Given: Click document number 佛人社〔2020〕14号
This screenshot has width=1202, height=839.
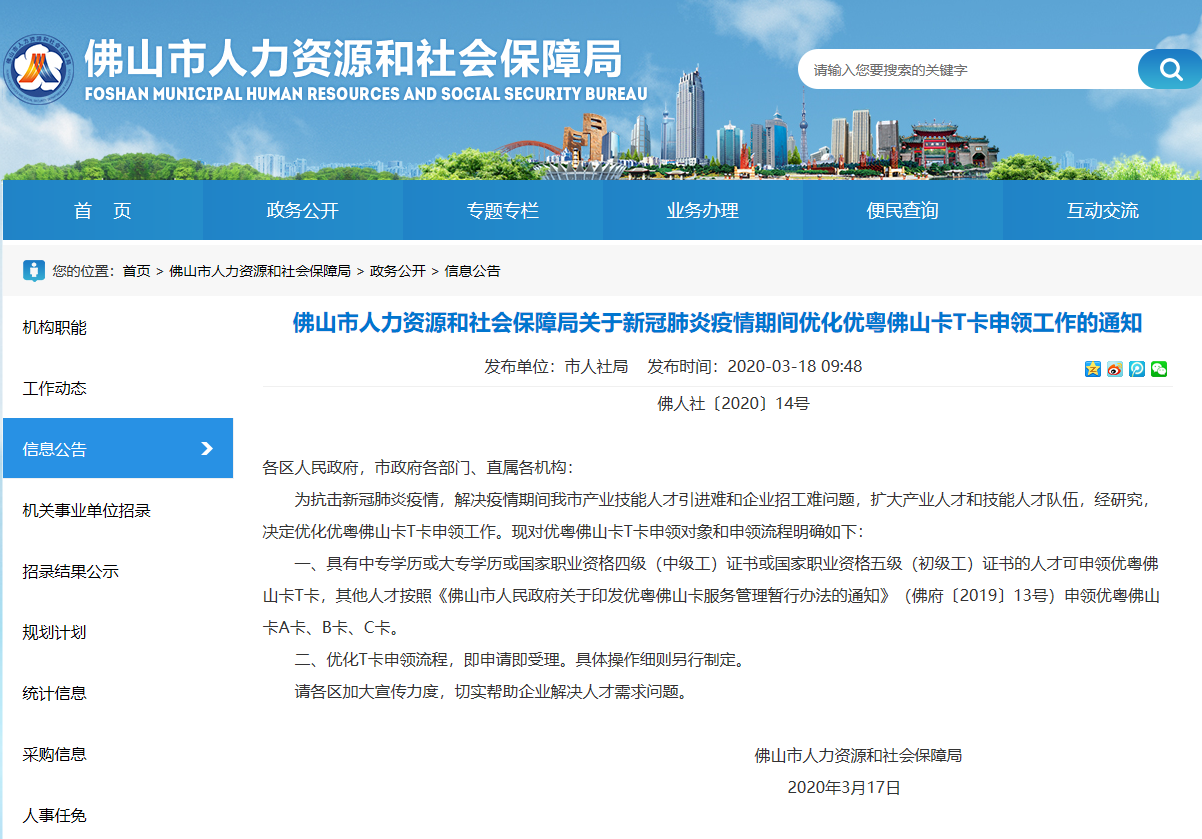Looking at the screenshot, I should [x=733, y=404].
